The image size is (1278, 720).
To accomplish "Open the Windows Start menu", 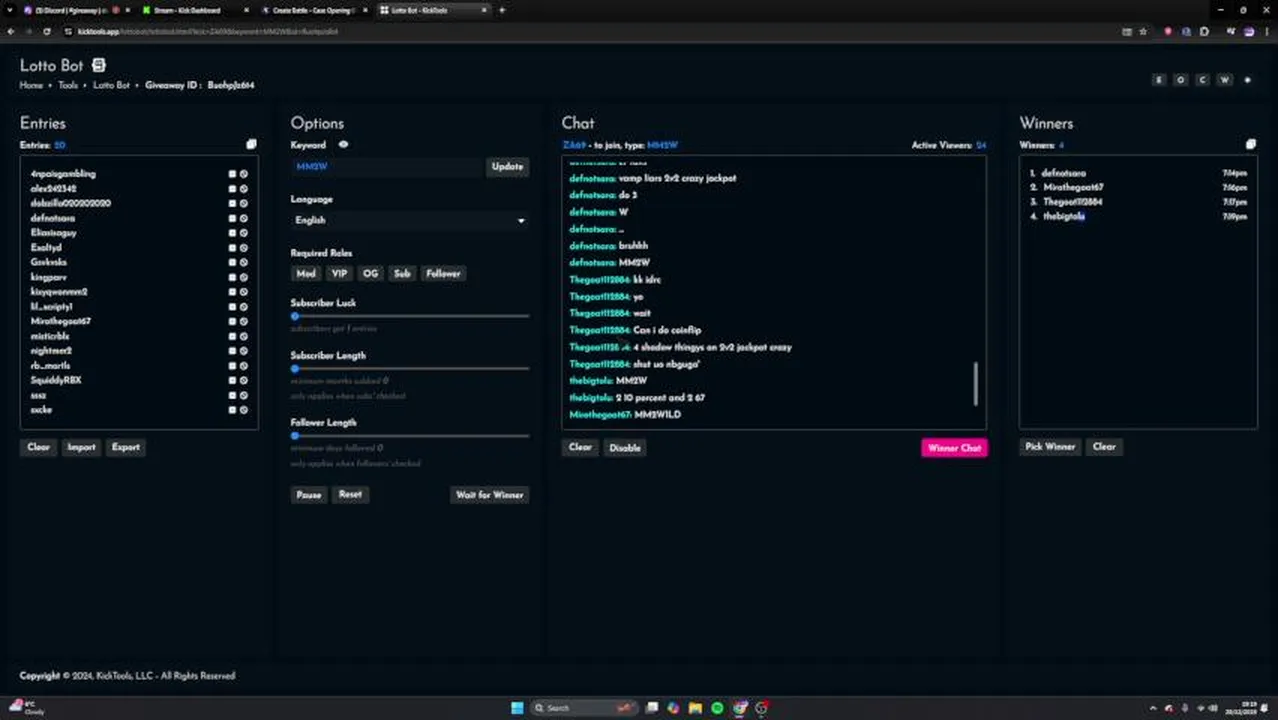I will click(x=517, y=708).
